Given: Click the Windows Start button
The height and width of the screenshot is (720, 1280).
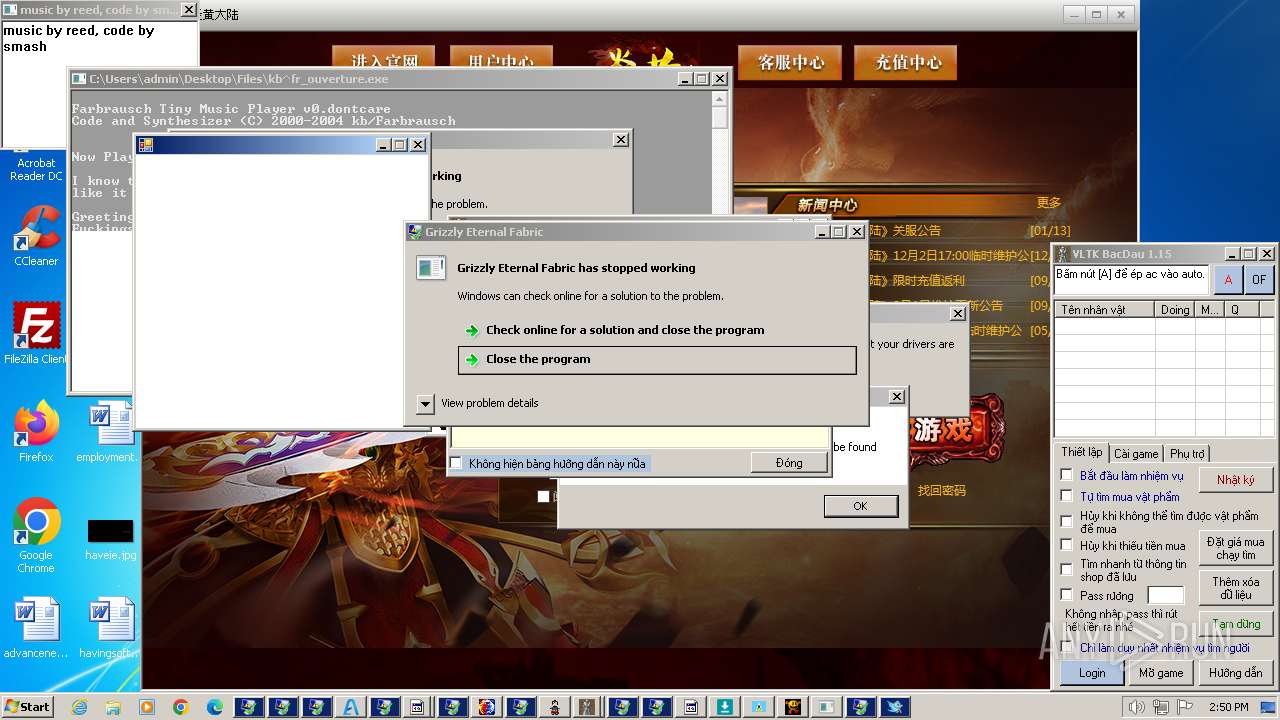Looking at the screenshot, I should point(27,707).
